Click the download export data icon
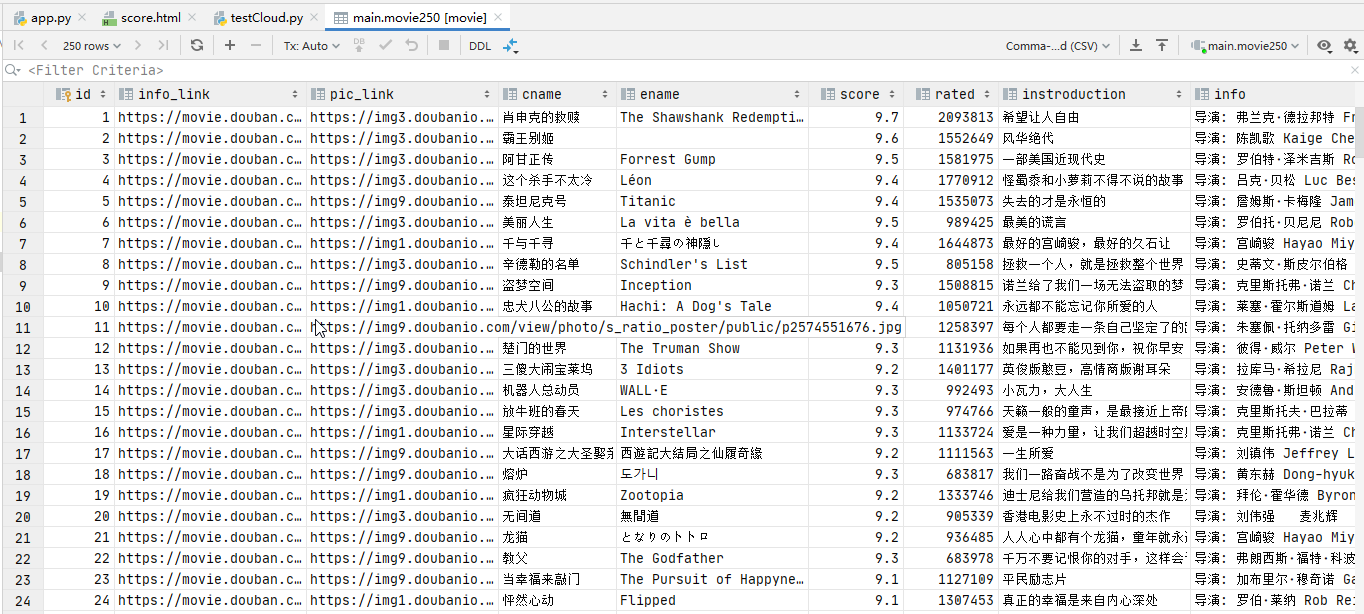Viewport: 1364px width, 614px height. coord(1136,46)
